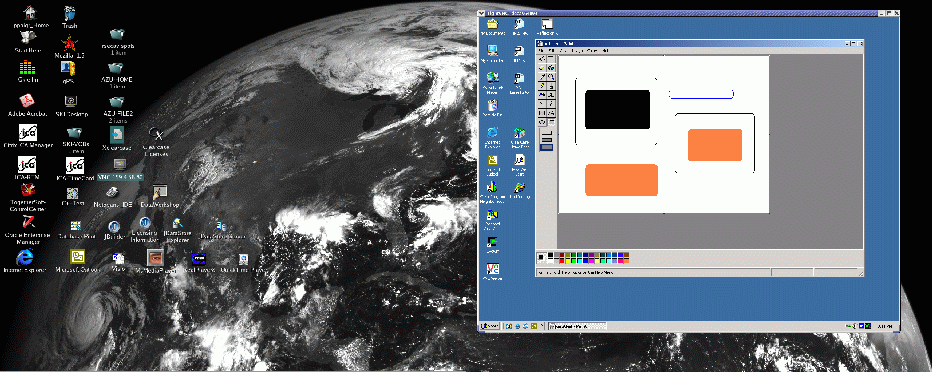Choose the solid-fill shape style option
932x372 pixels.
pos(547,147)
